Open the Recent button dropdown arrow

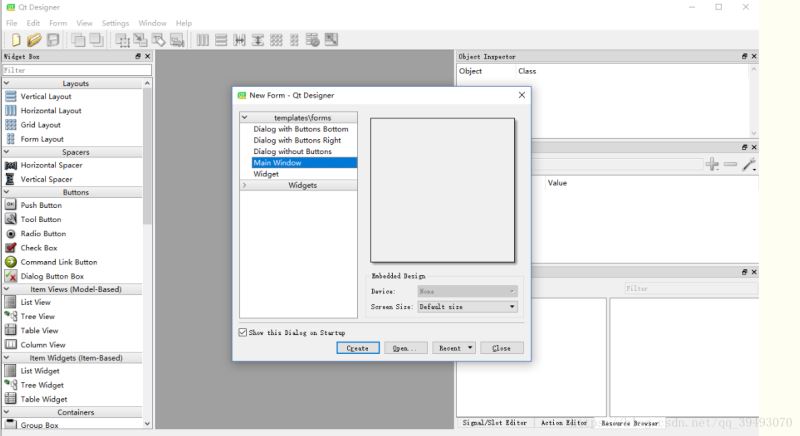[x=470, y=348]
